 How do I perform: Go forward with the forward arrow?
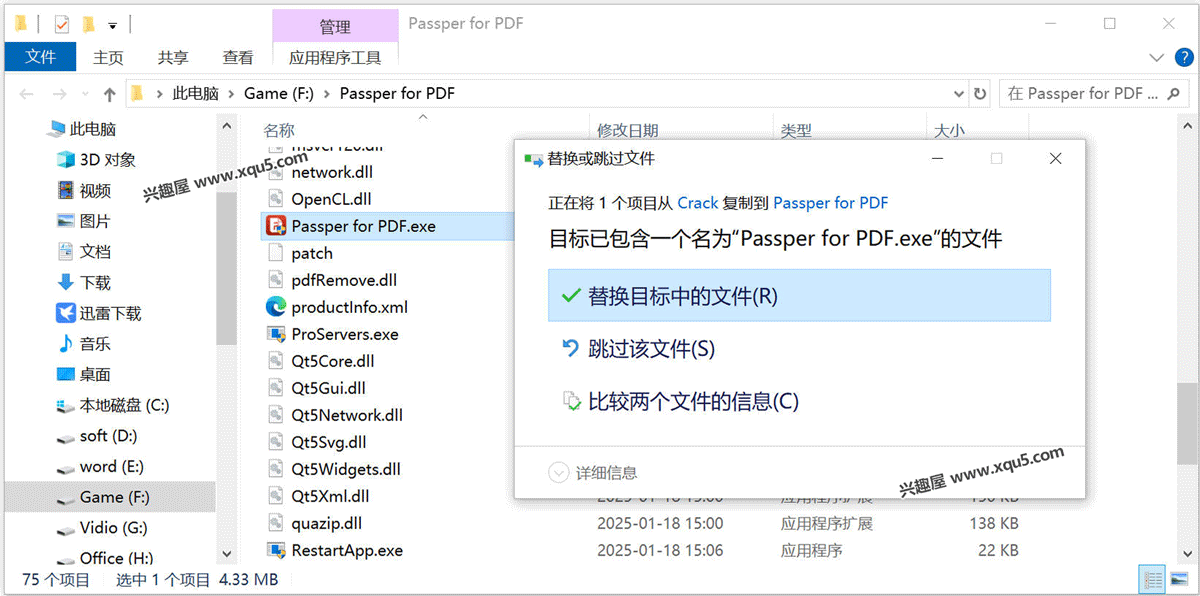(x=58, y=94)
